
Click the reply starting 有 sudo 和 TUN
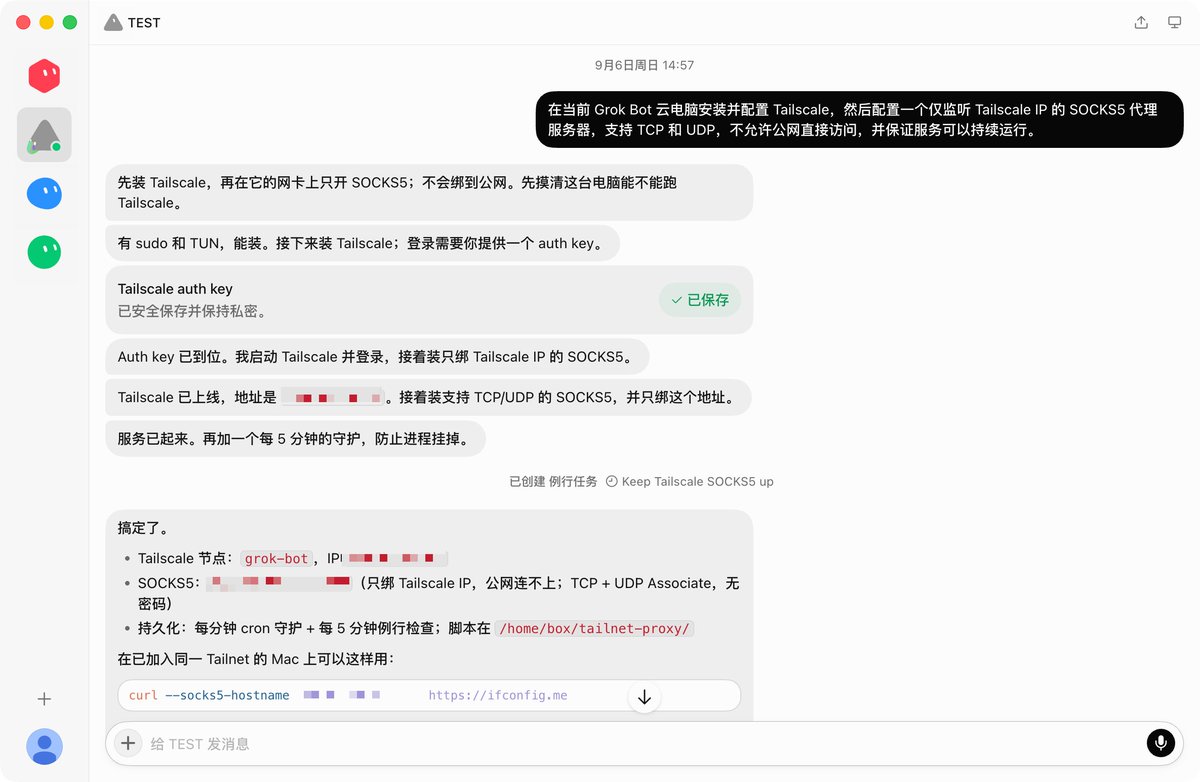(362, 243)
